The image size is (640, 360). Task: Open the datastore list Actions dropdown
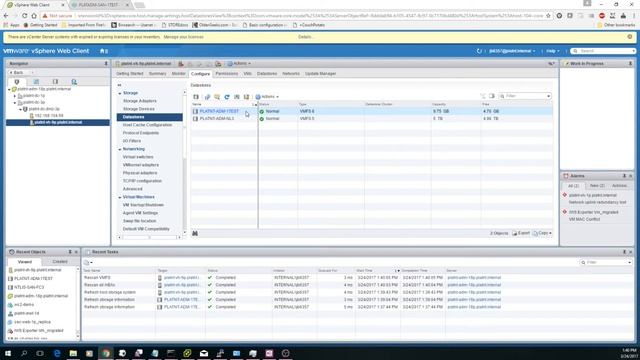(267, 97)
